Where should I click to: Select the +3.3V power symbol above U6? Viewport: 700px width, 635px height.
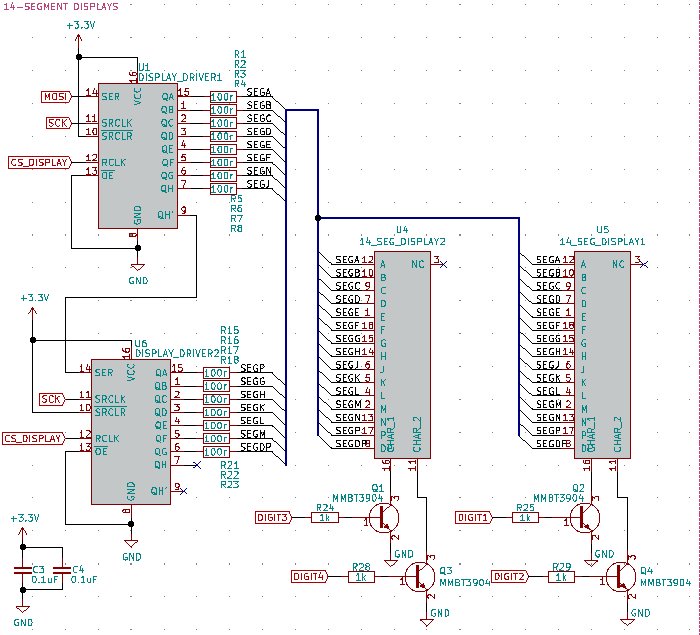click(x=33, y=308)
